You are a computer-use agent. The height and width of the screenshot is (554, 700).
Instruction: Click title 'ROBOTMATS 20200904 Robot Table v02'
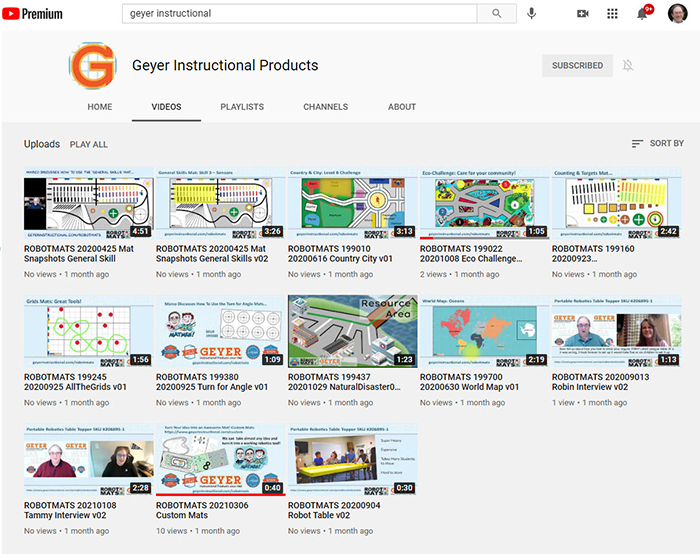point(334,510)
